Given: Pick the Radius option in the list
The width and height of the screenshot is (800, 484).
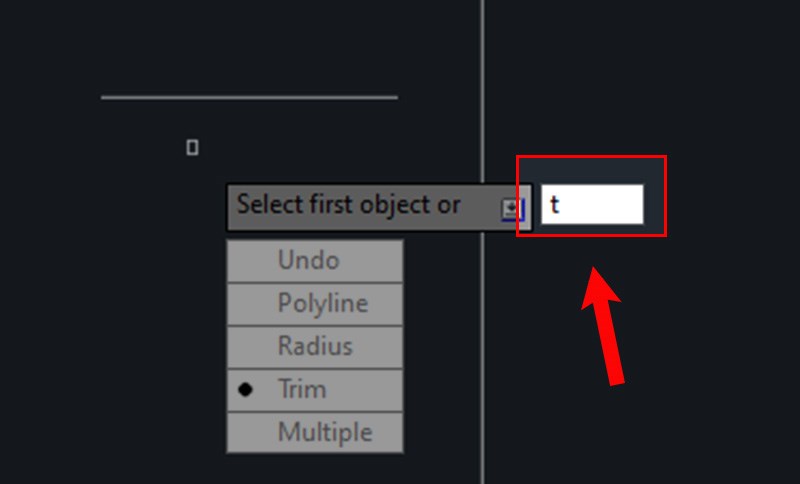Looking at the screenshot, I should pyautogui.click(x=315, y=347).
